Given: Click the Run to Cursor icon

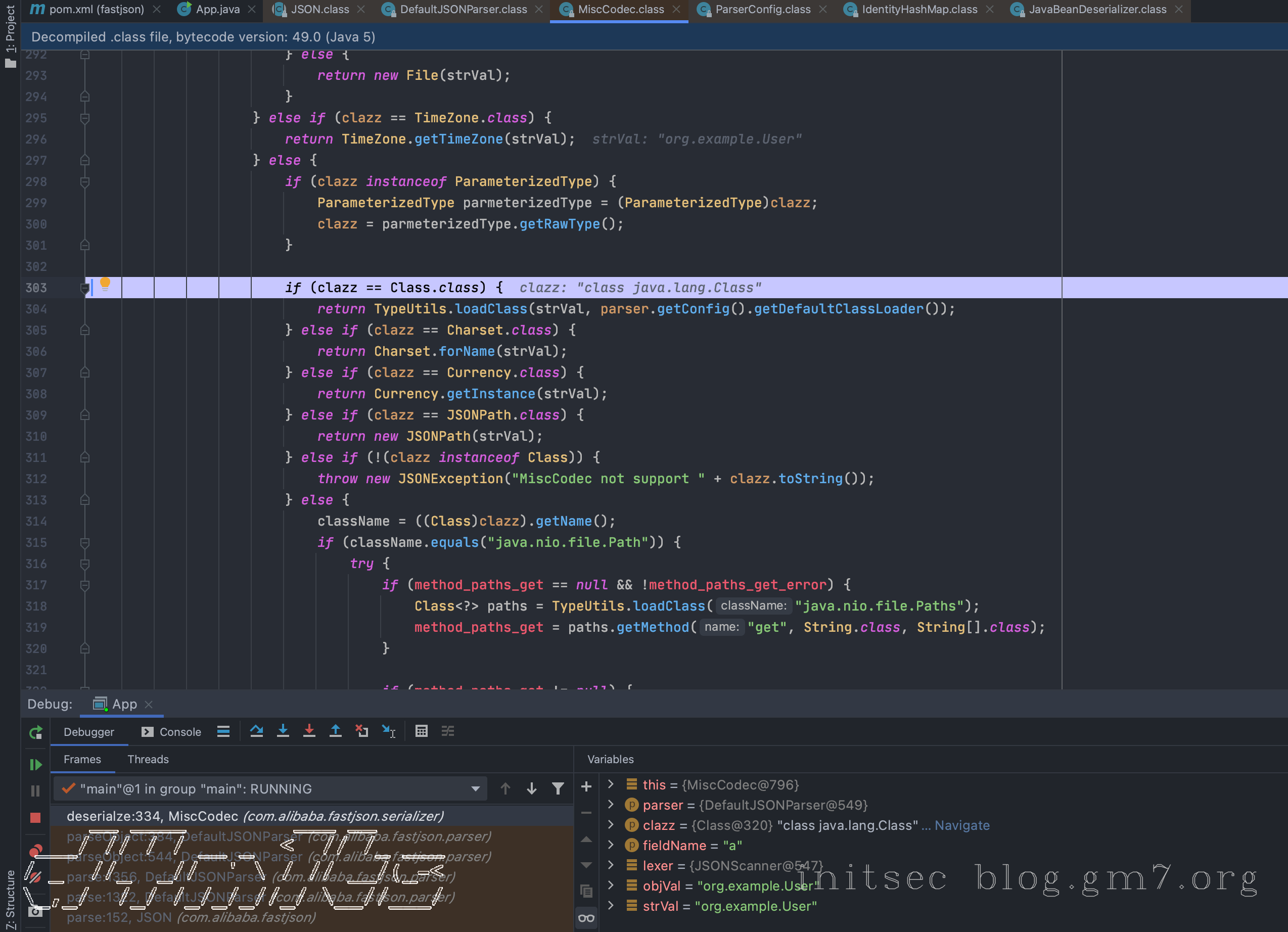Looking at the screenshot, I should 388,731.
